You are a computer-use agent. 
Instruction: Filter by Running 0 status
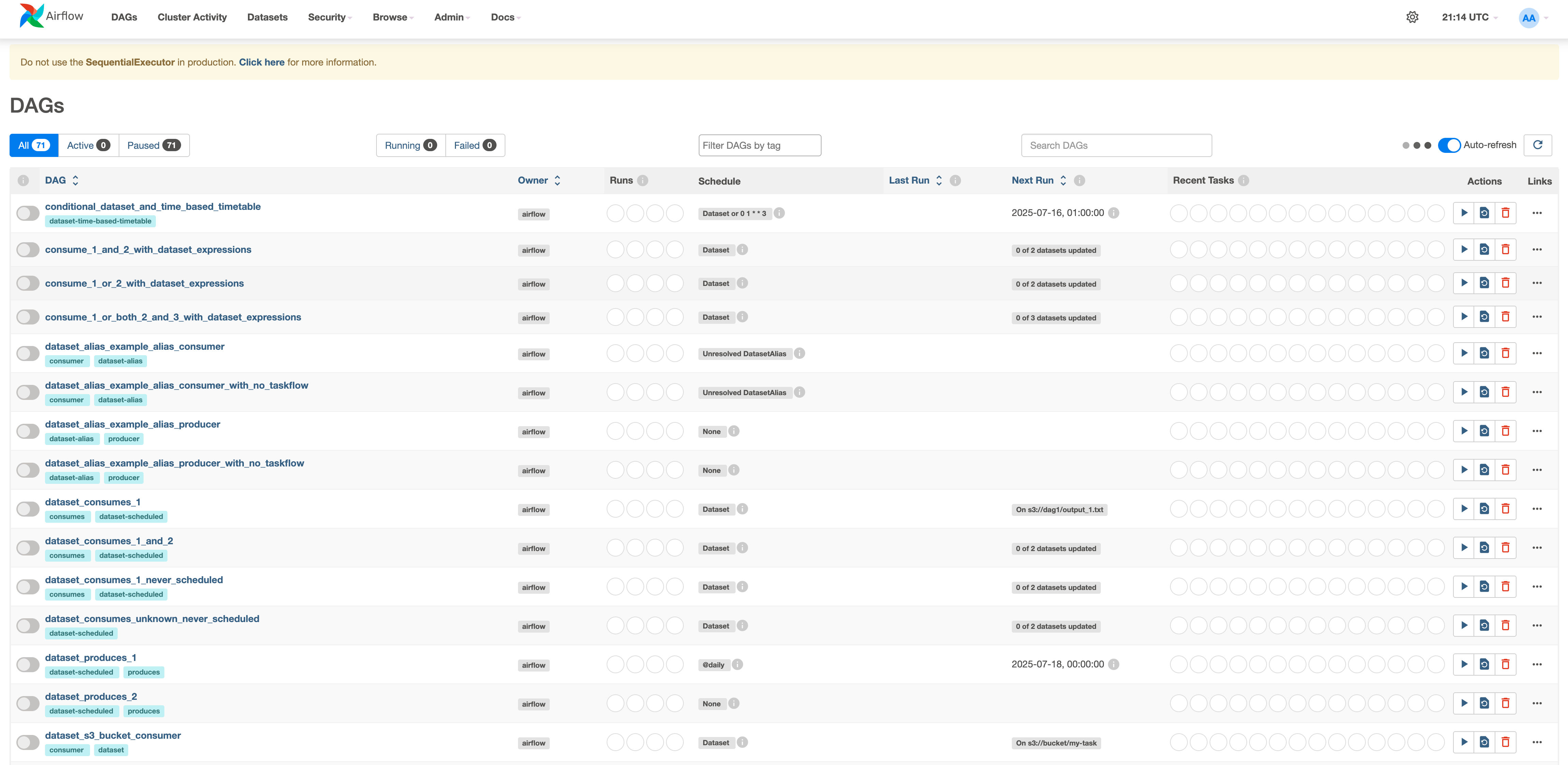point(411,145)
